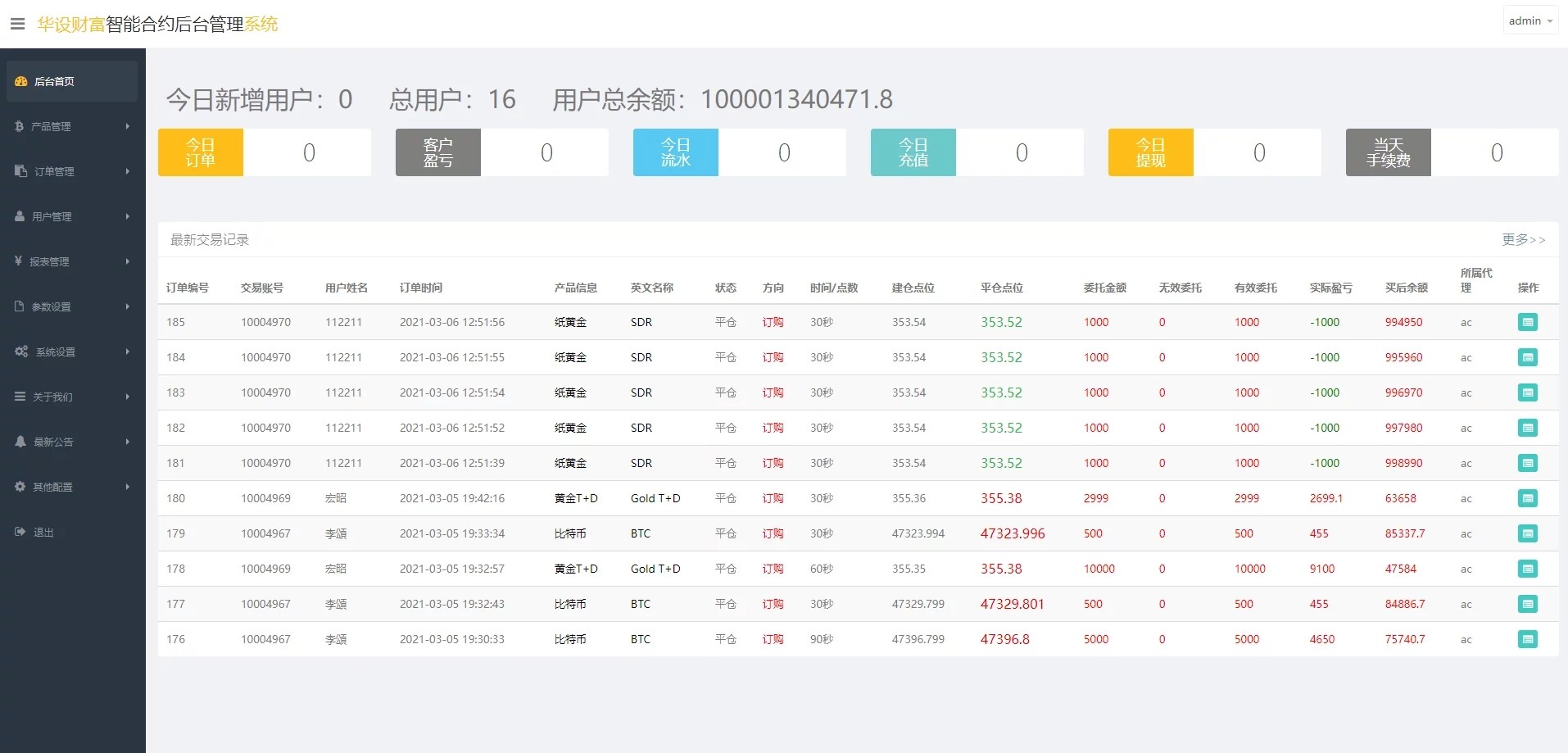The image size is (1568, 753).
Task: Select the 后台首页 dashboard icon
Action: point(20,81)
